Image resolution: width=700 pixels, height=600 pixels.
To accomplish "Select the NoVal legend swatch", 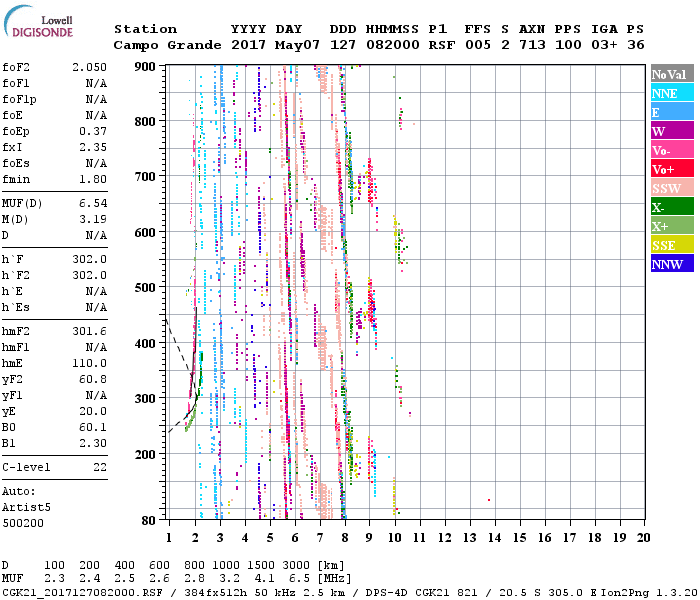I will [671, 74].
